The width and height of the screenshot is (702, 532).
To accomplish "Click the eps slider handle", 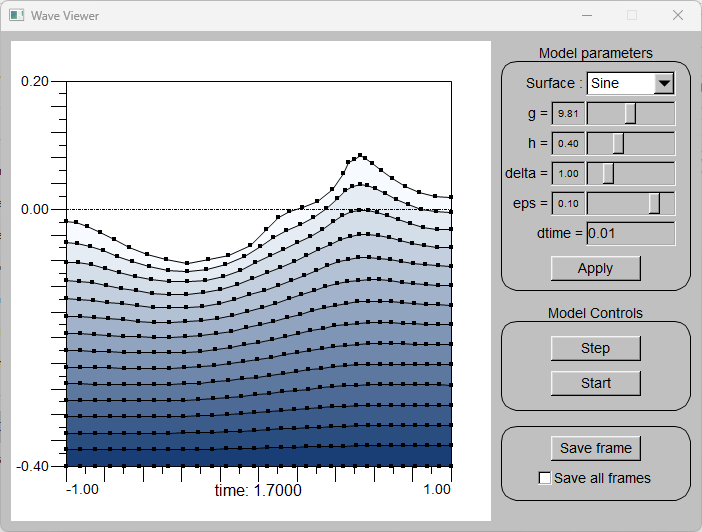I will tap(654, 204).
